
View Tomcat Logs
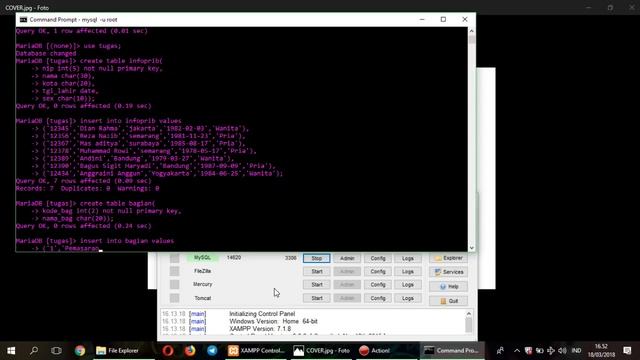[x=408, y=298]
